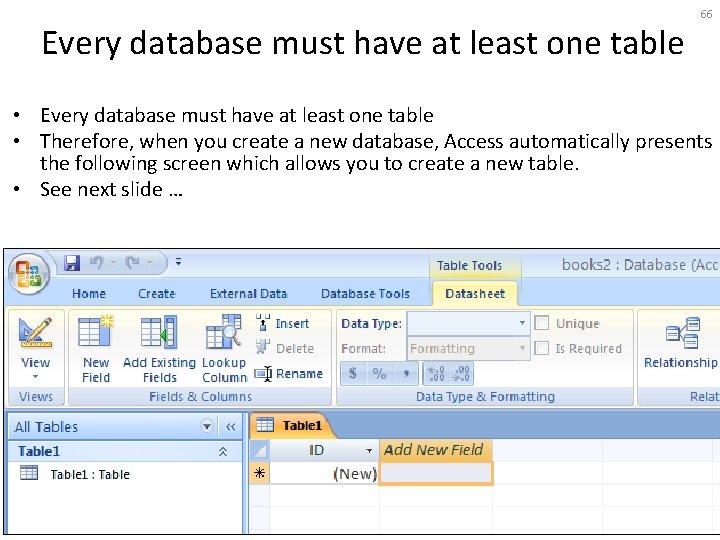Viewport: 720px width, 540px height.
Task: Select the Datasheet tab
Action: click(475, 294)
